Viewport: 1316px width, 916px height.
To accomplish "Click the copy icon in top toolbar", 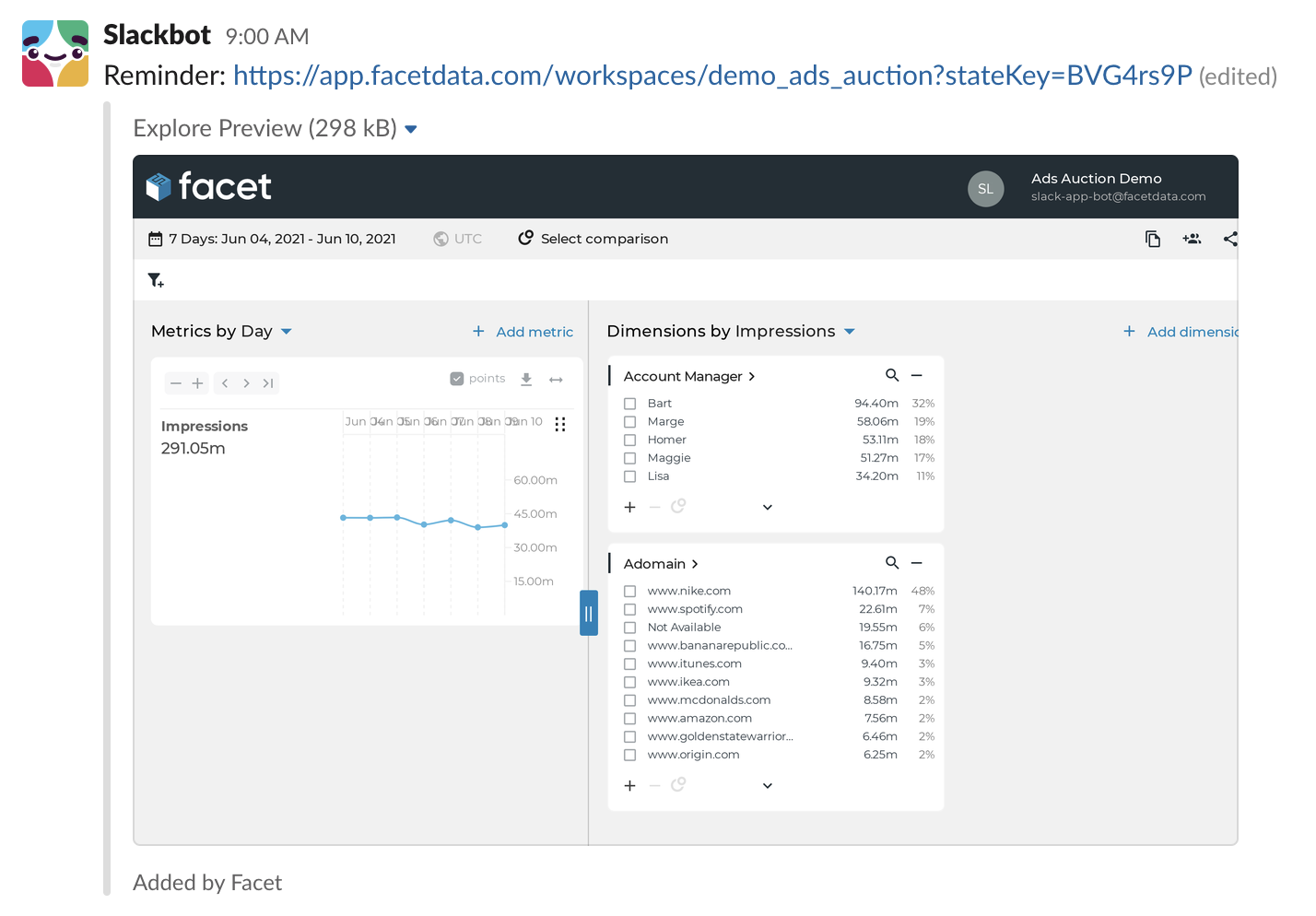I will 1152,239.
